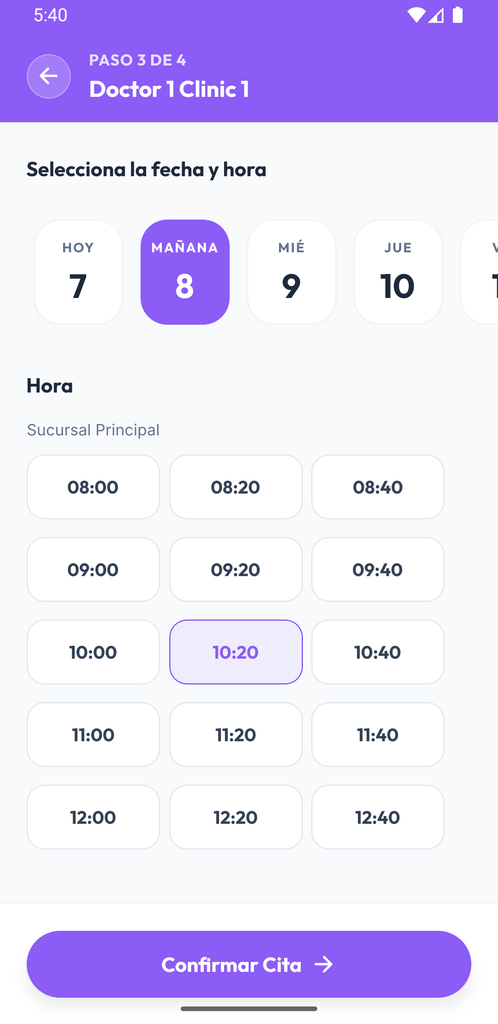Select the 09:40 time slot
Viewport: 498px width, 1024px height.
point(378,569)
